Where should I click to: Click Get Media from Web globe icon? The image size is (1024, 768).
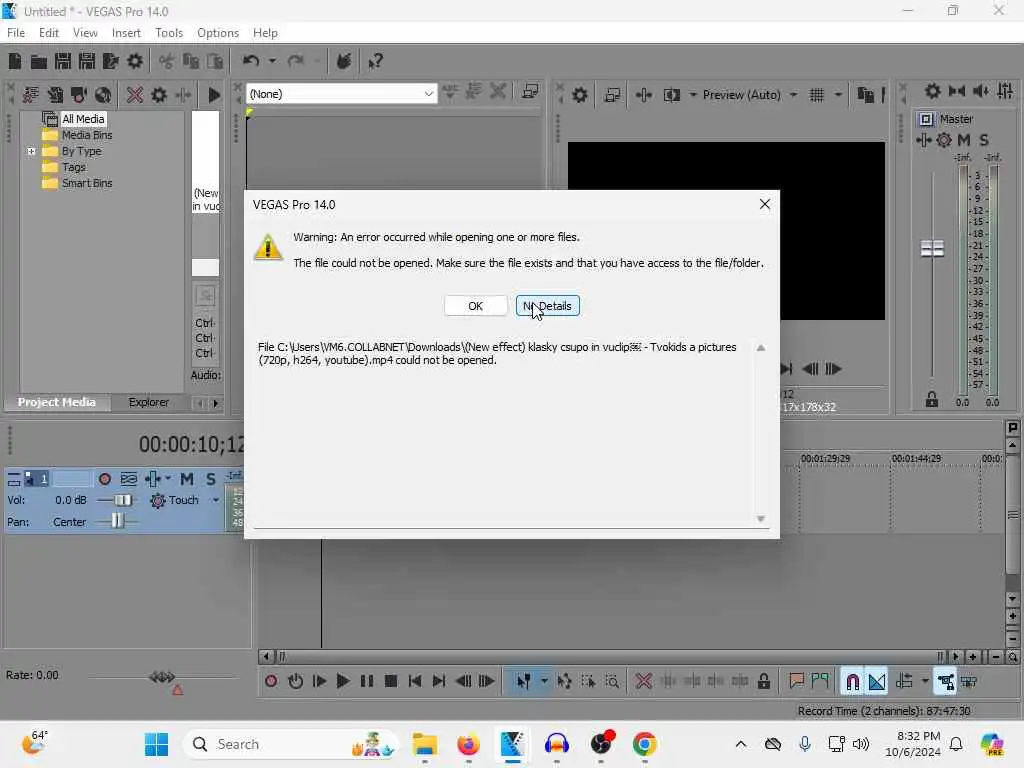[x=103, y=95]
